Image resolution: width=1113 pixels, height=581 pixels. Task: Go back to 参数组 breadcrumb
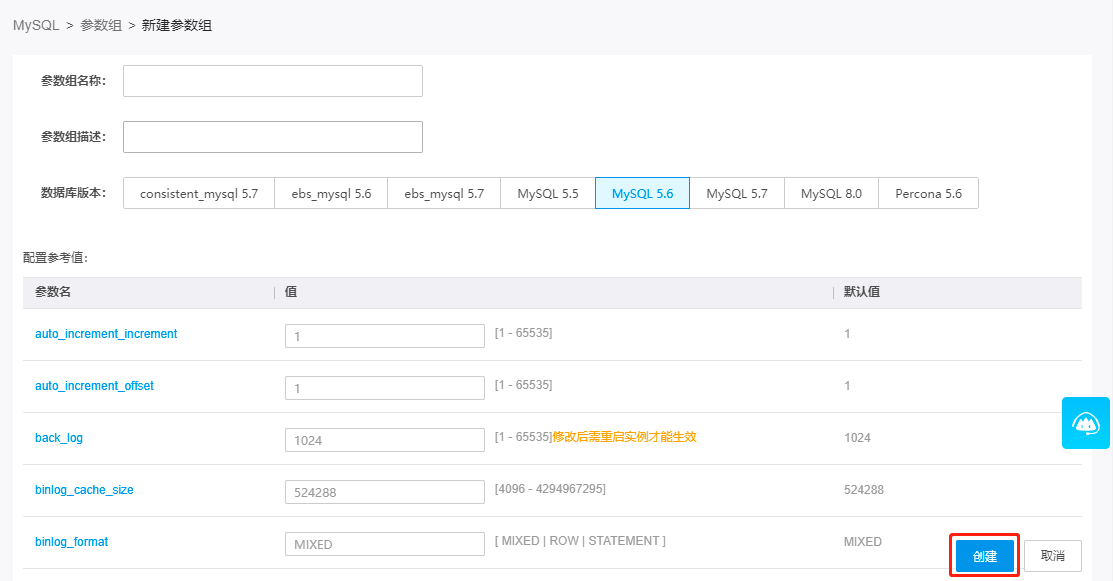click(100, 25)
